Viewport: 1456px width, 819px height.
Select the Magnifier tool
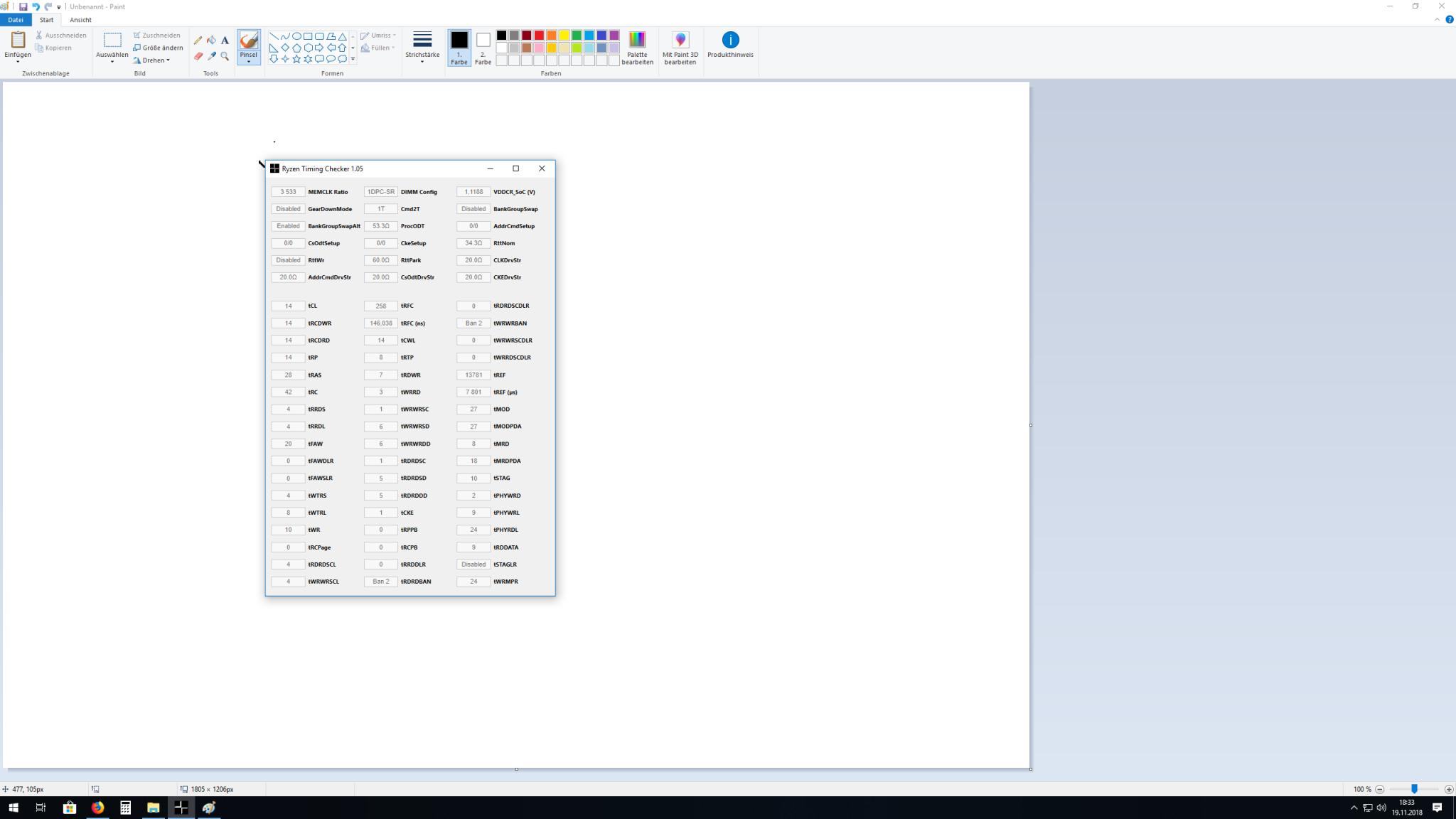(x=225, y=56)
